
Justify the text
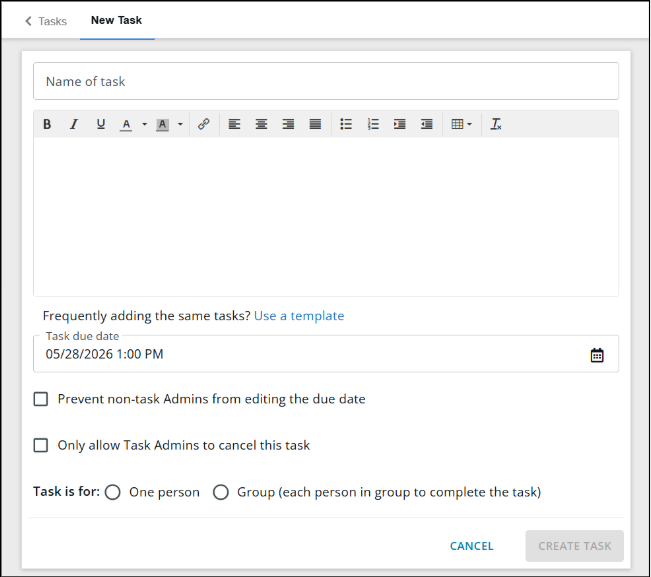(x=315, y=124)
